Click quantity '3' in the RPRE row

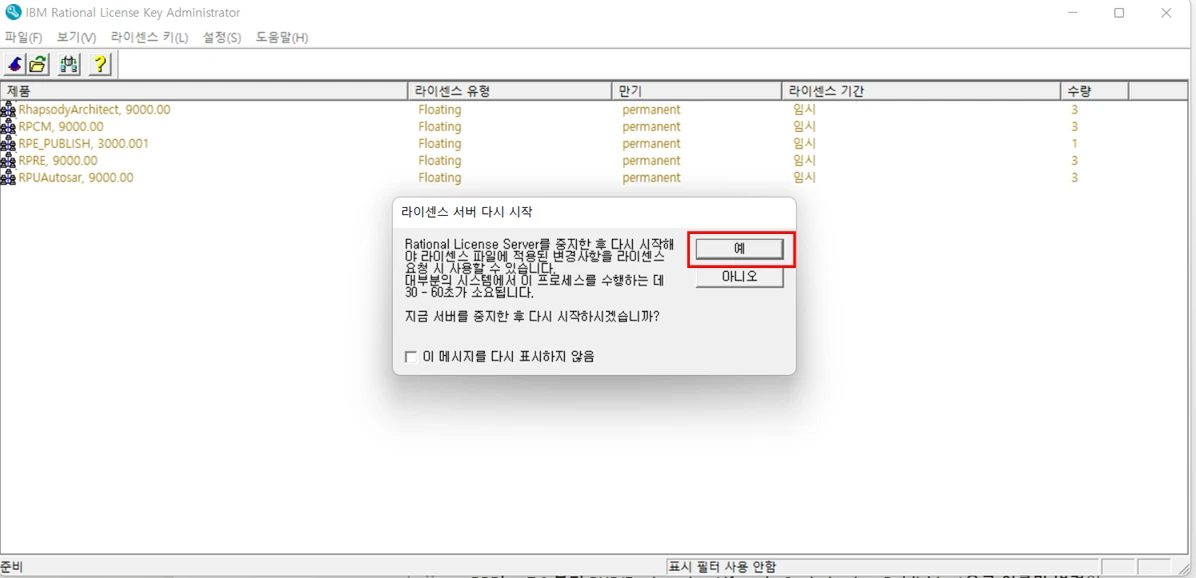pos(1074,160)
